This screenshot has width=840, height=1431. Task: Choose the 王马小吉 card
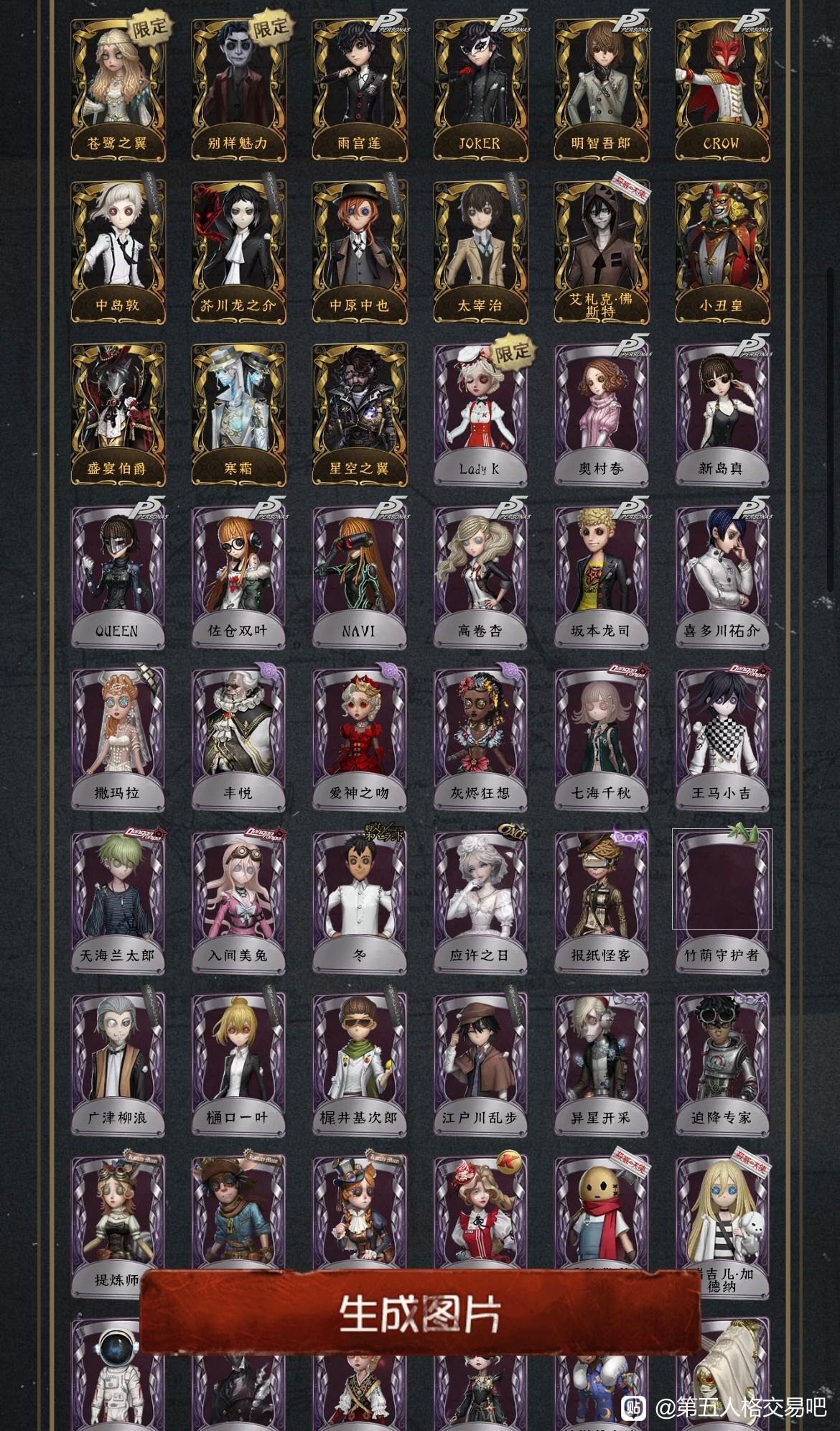(x=722, y=738)
